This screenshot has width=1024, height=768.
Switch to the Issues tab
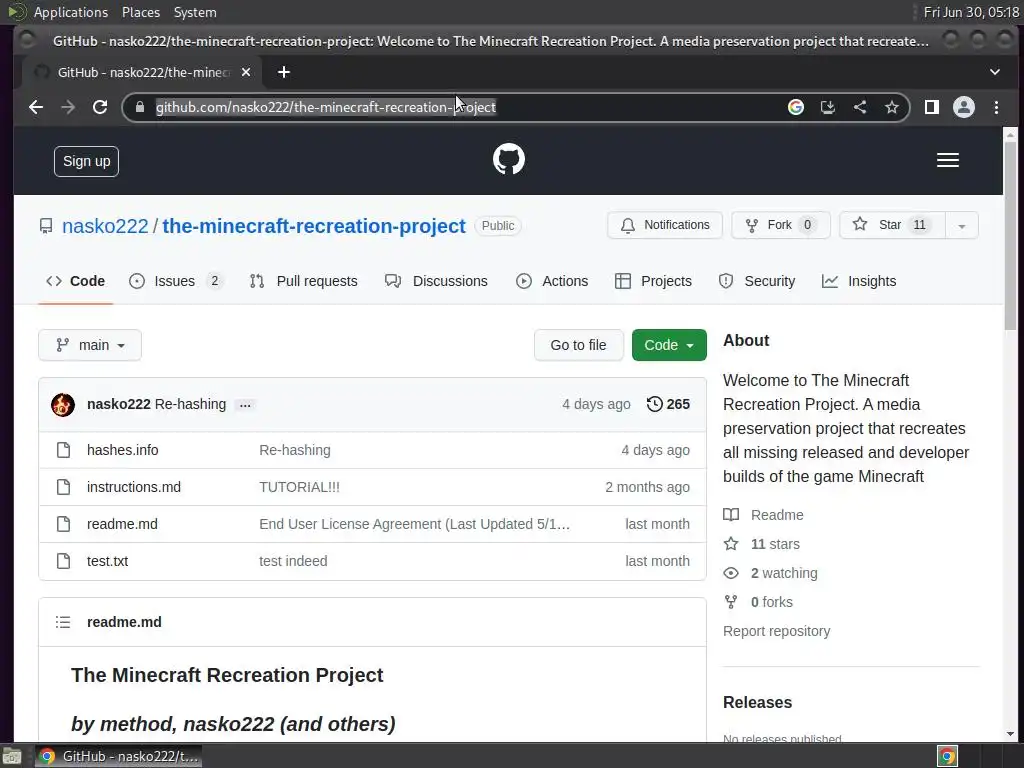176,281
